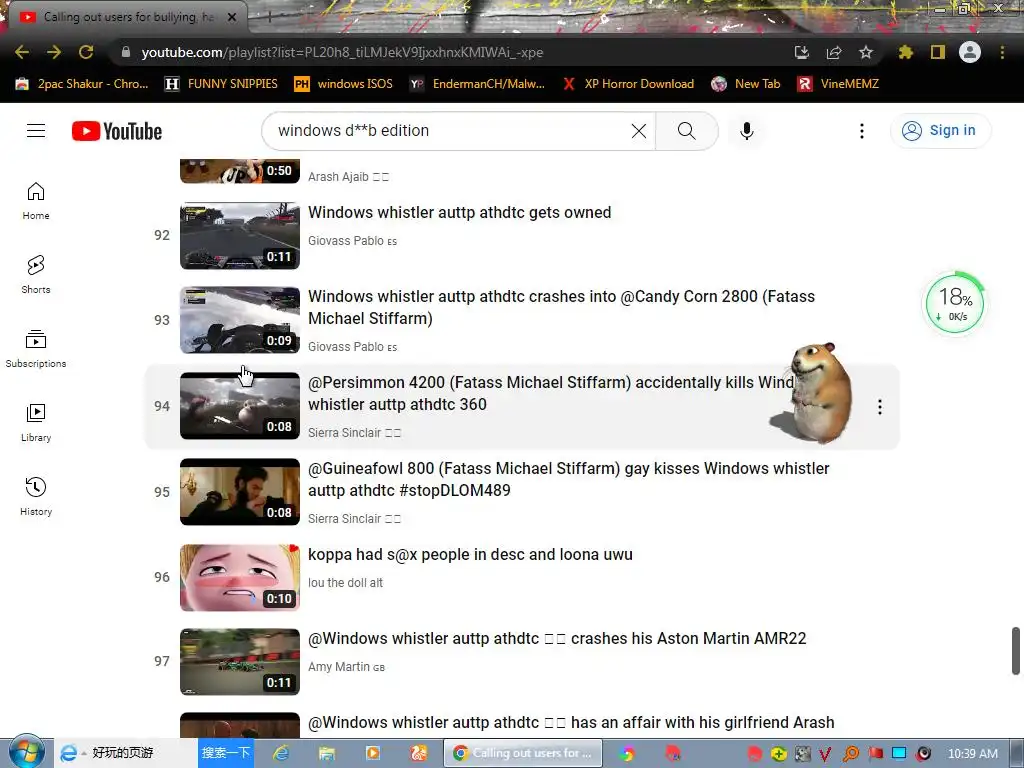1024x768 pixels.
Task: Click the Sign in button
Action: point(940,131)
